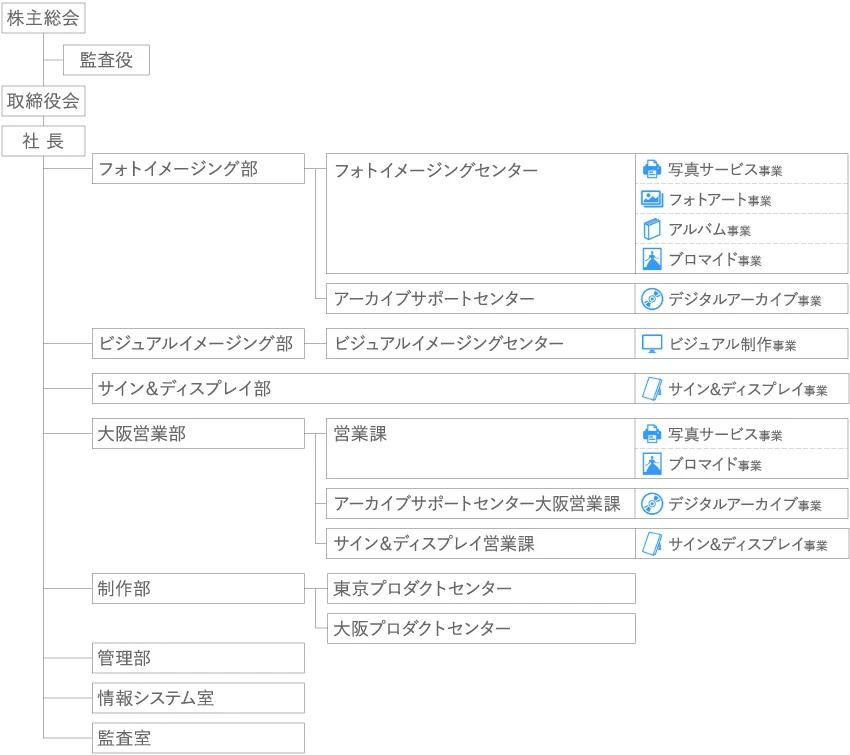Image resolution: width=850 pixels, height=755 pixels.
Task: Click 写真サービス事業 text in フォトイメージングセンター block
Action: 725,170
